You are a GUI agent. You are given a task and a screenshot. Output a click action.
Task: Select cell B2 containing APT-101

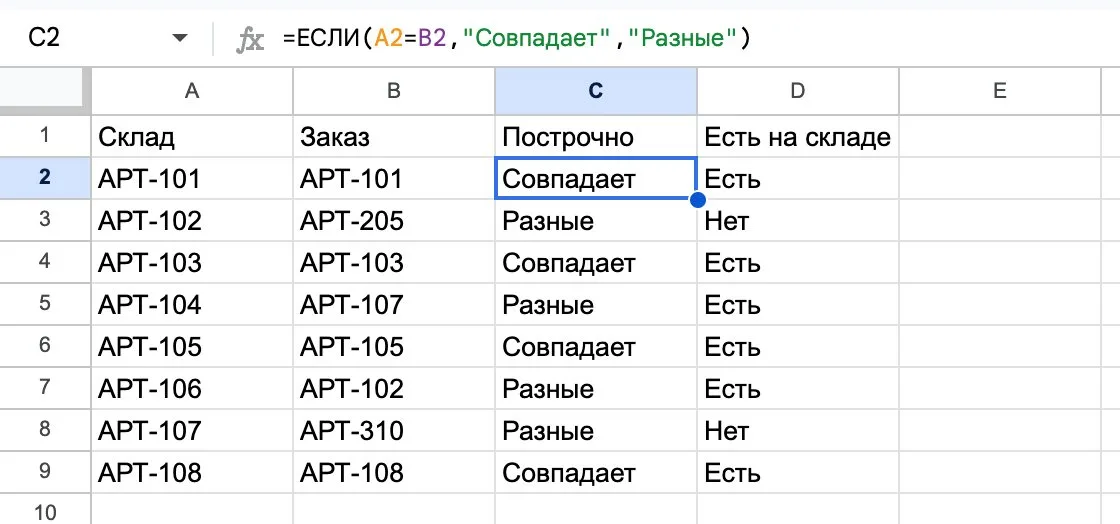[x=394, y=178]
